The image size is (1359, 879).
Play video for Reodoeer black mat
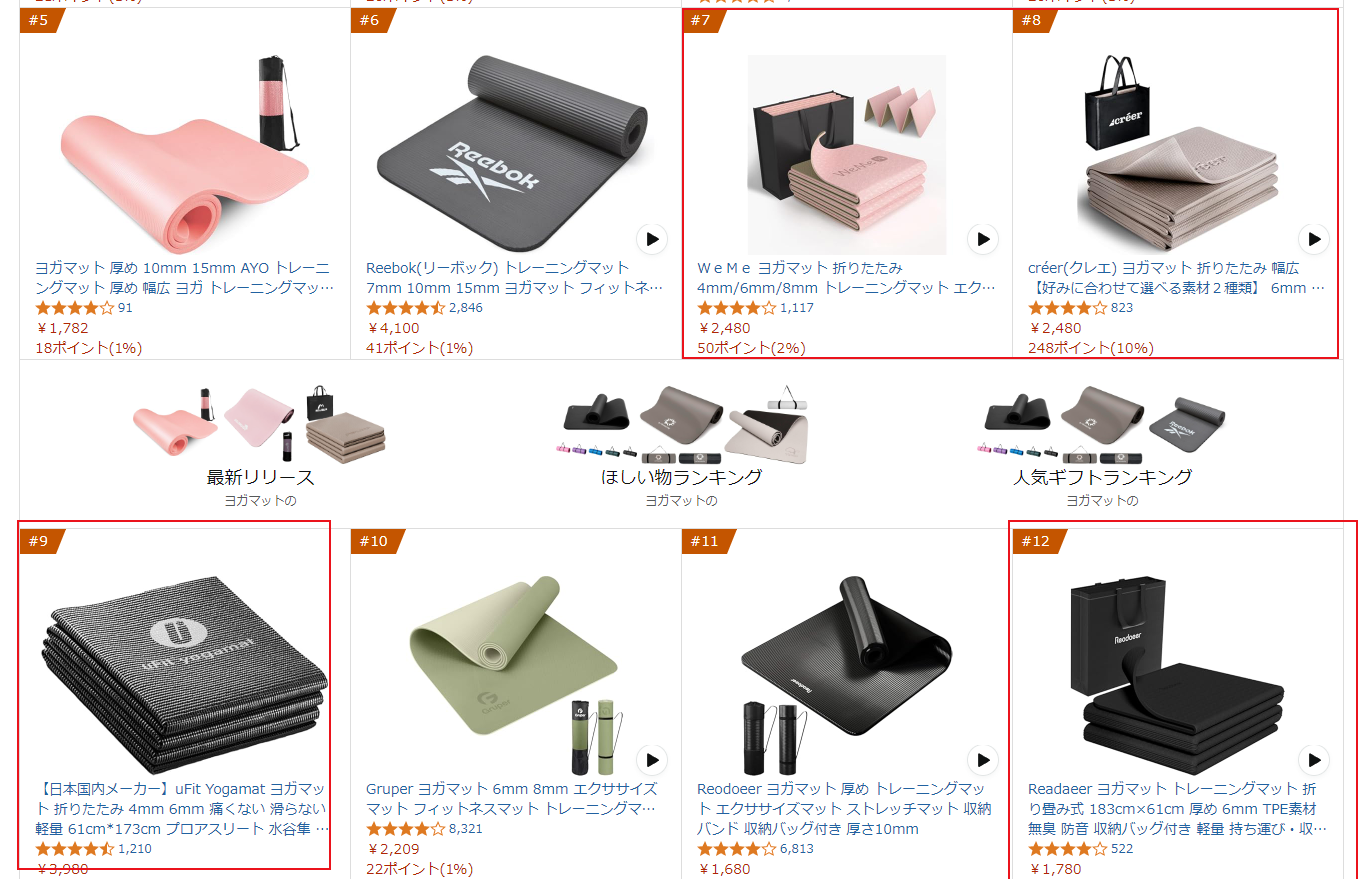(x=983, y=760)
